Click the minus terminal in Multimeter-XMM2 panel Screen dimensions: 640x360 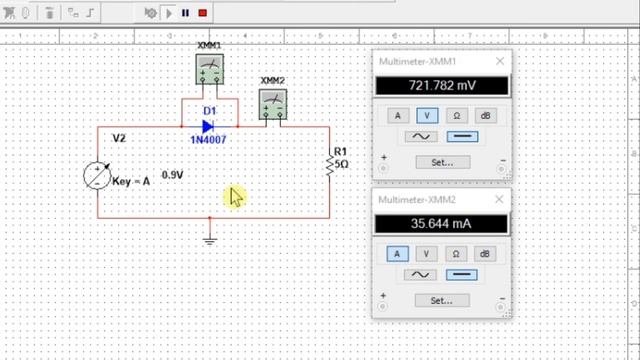tap(500, 307)
